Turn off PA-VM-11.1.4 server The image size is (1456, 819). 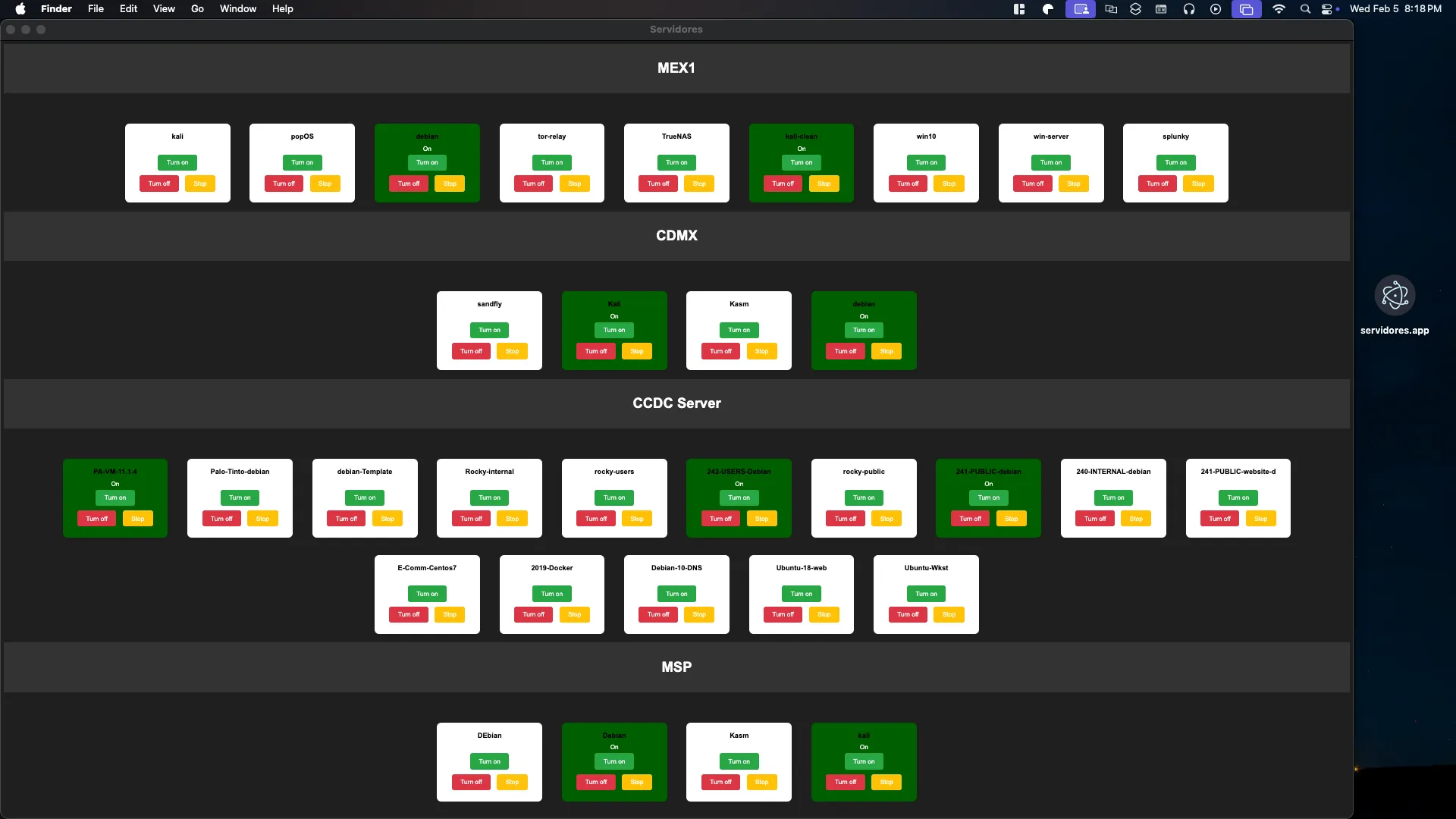click(96, 519)
